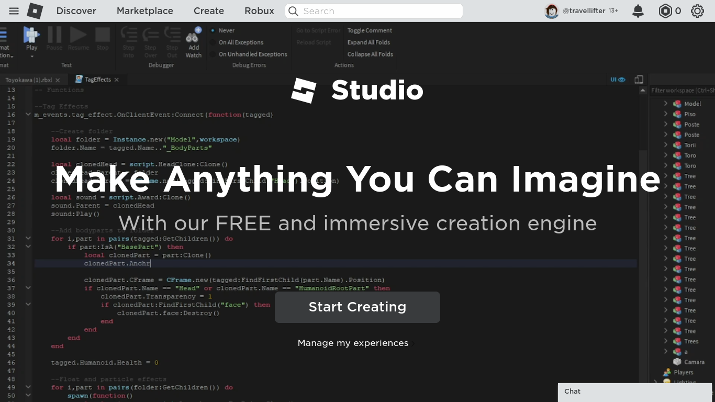Expand the item named a in Explorer
Image resolution: width=715 pixels, height=402 pixels.
point(665,351)
